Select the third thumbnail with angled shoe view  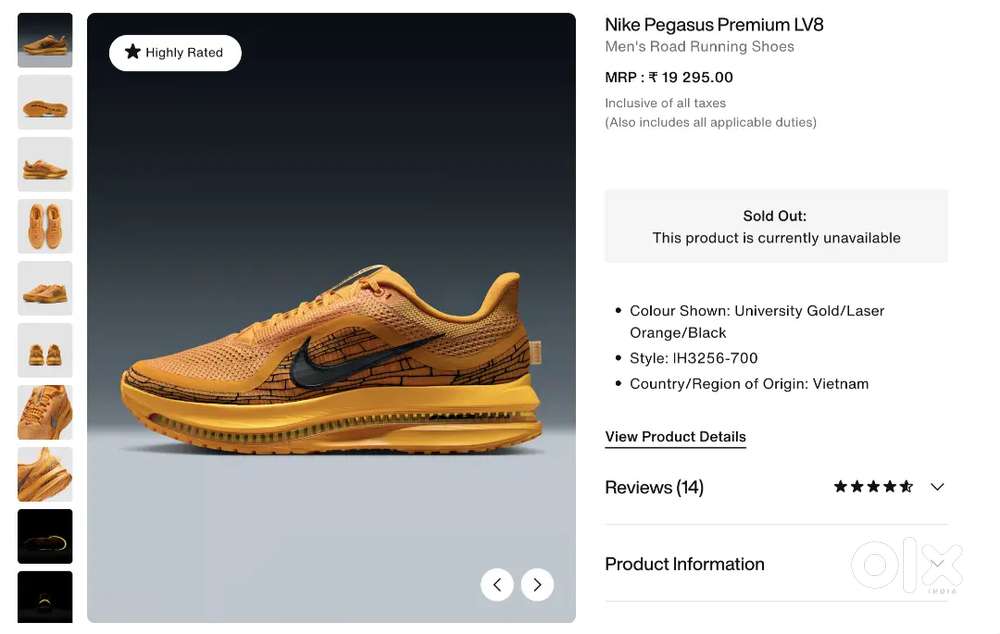45,164
